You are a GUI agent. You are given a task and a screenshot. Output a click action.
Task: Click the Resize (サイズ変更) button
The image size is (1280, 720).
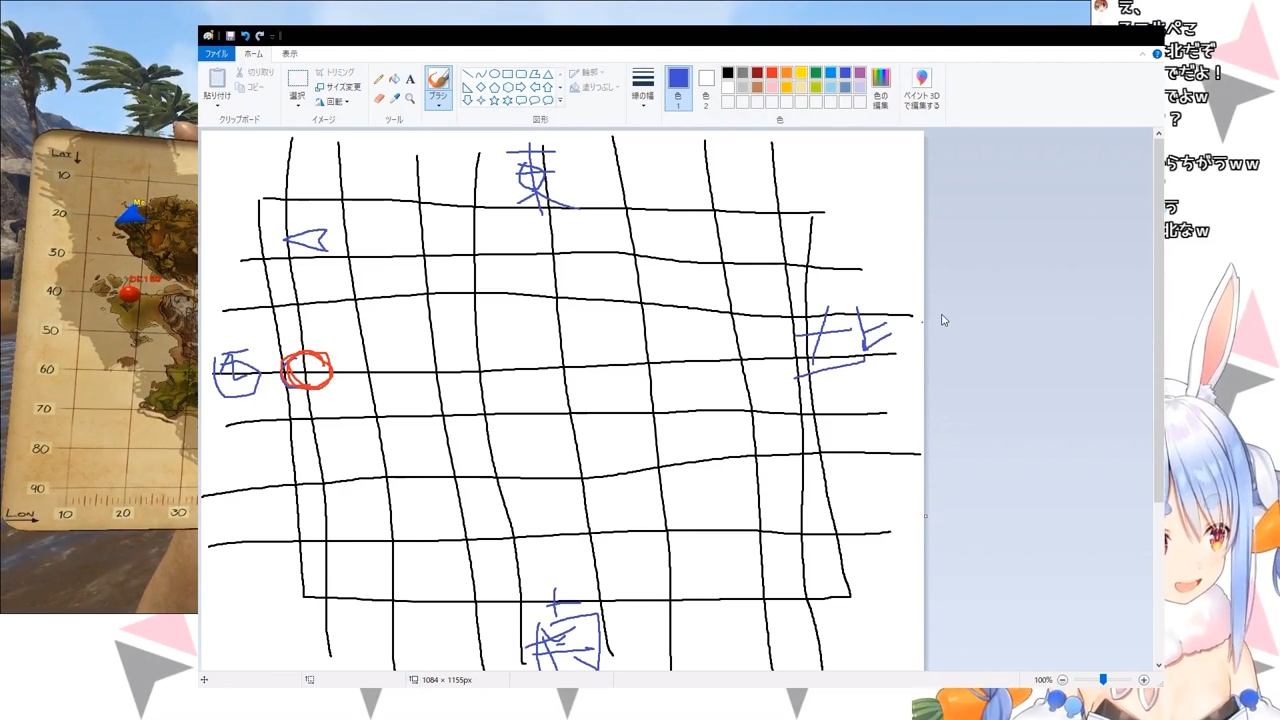coord(339,87)
